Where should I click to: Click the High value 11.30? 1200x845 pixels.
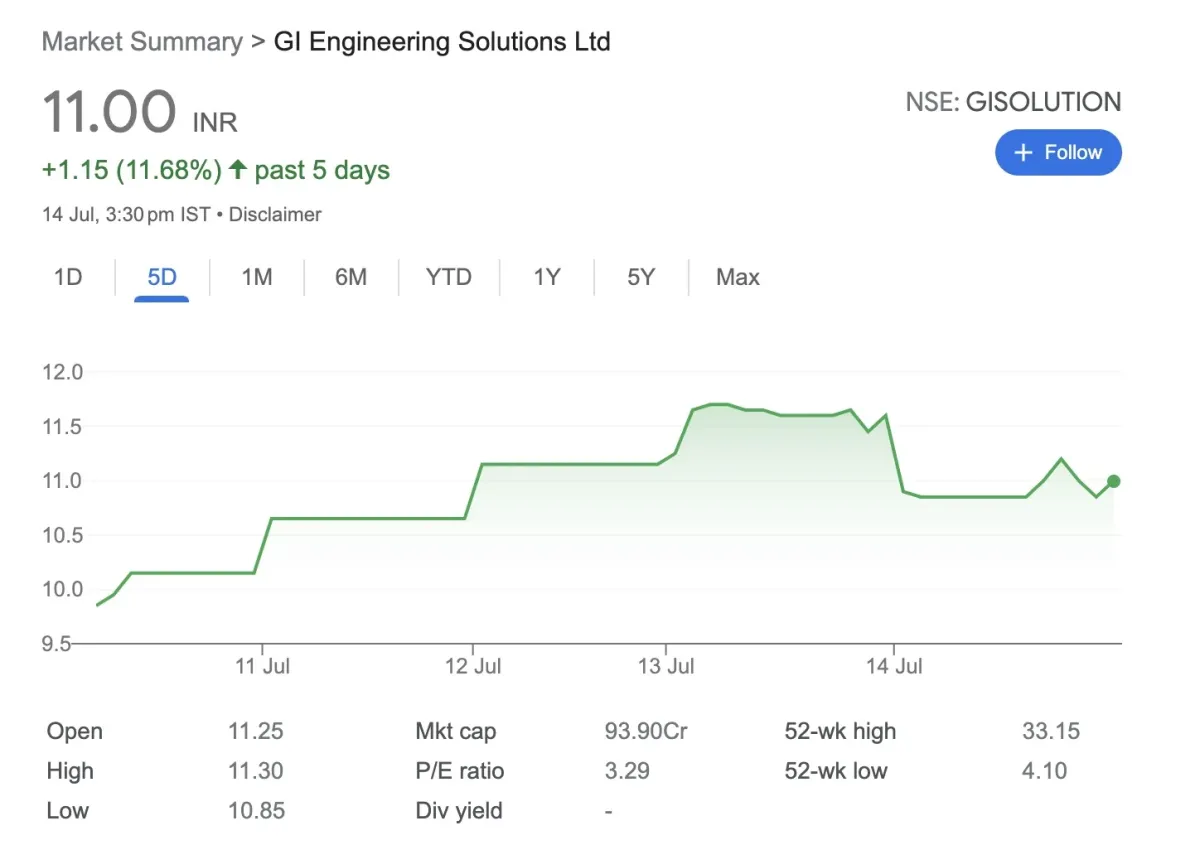(x=256, y=771)
